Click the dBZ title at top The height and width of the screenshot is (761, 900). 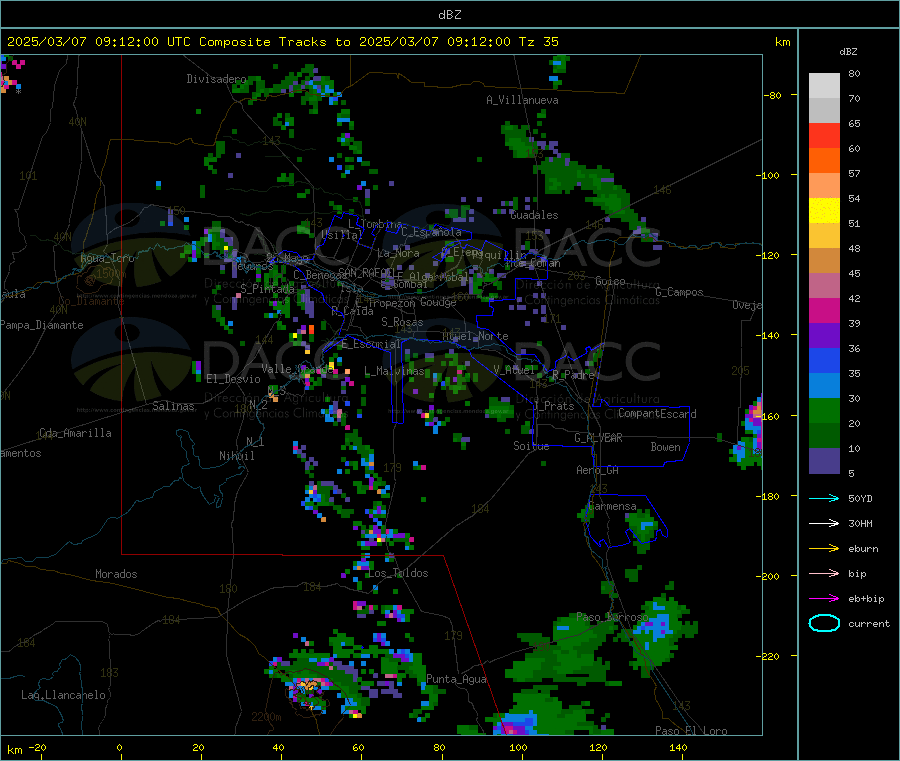pyautogui.click(x=449, y=15)
